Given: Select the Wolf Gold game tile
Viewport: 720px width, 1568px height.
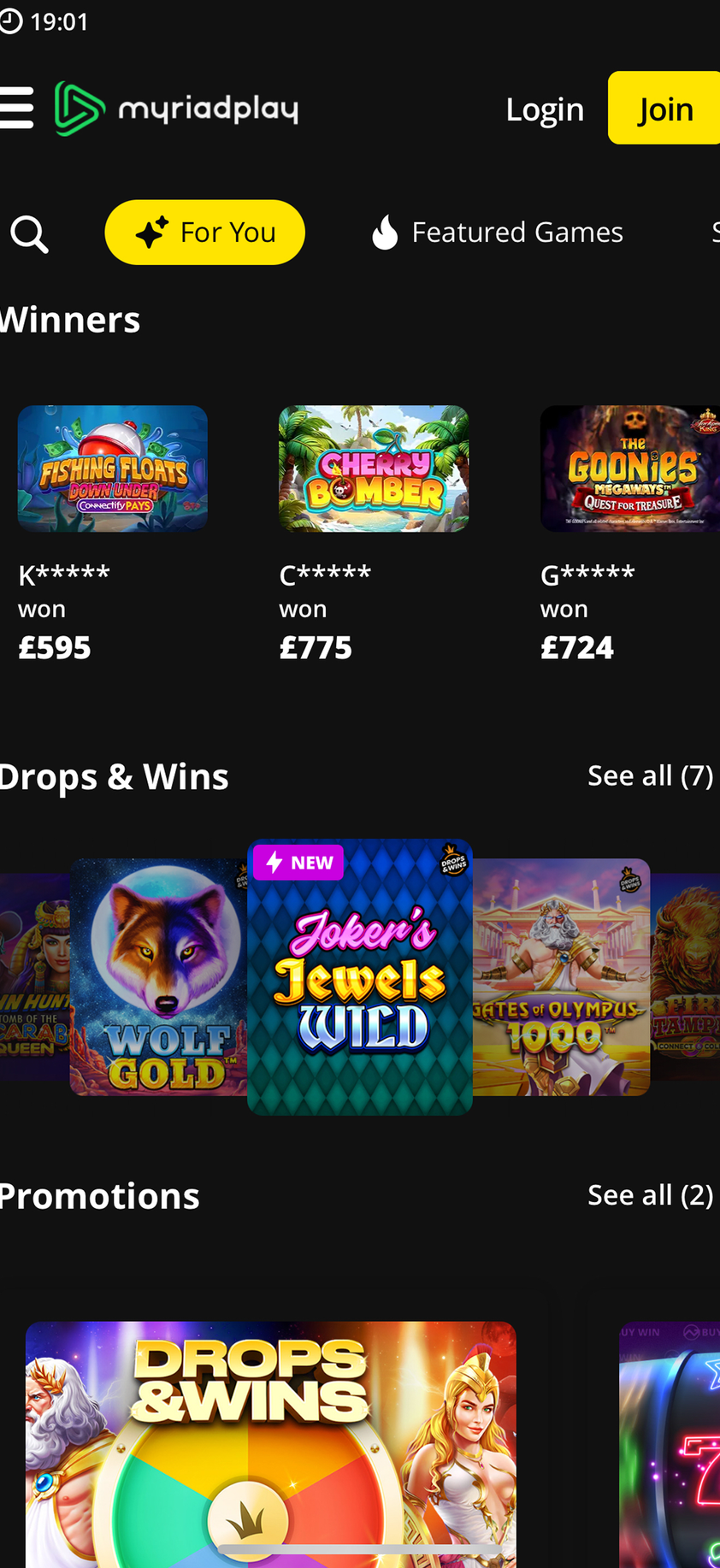Looking at the screenshot, I should (159, 977).
